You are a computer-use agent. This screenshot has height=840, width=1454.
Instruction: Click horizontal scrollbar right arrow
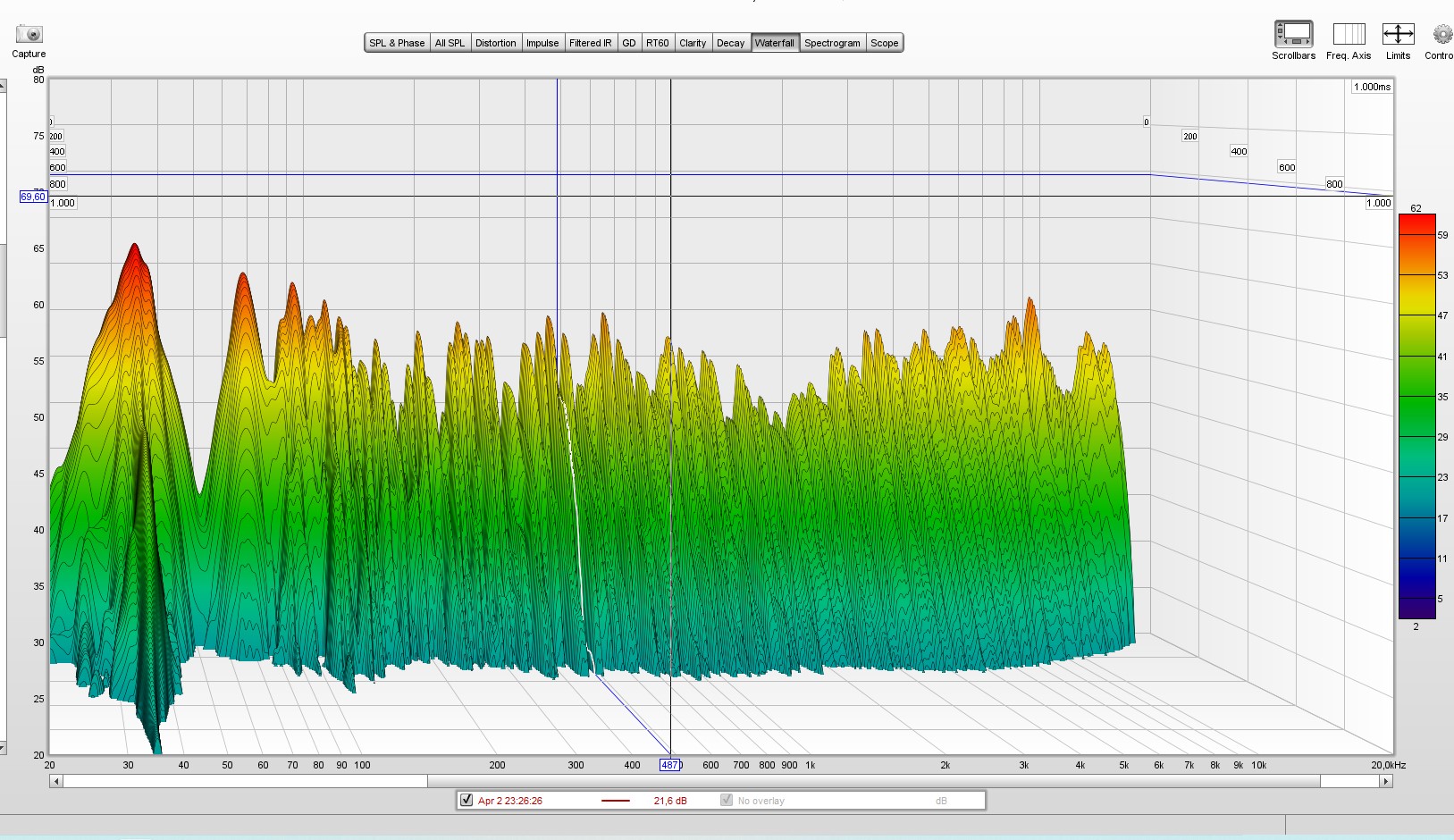[x=1386, y=781]
